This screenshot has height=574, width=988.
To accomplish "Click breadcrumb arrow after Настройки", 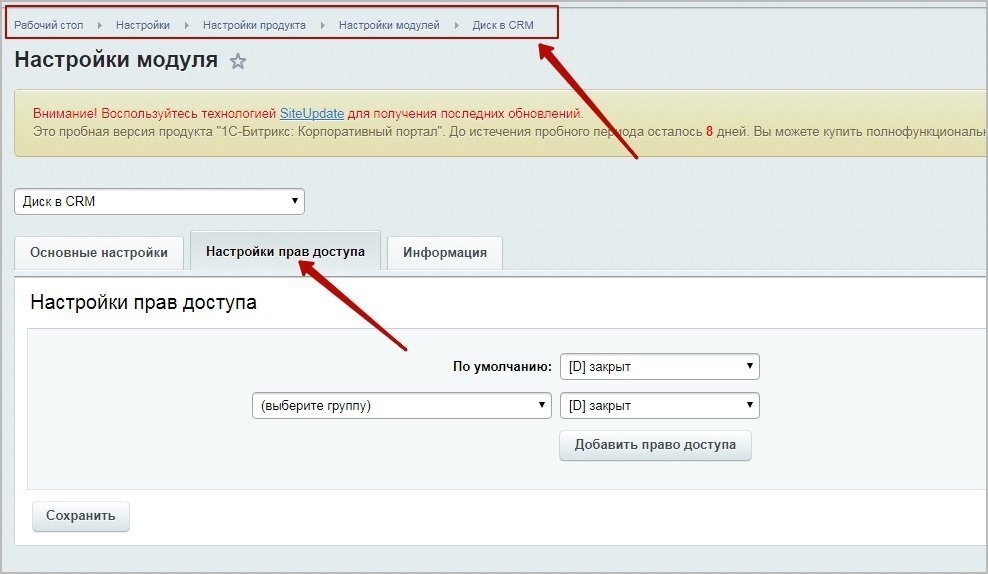I will coord(186,25).
